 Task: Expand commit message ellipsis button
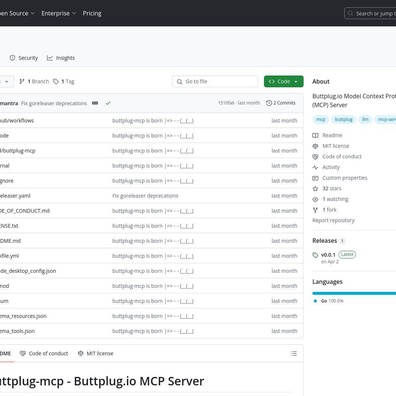point(95,103)
